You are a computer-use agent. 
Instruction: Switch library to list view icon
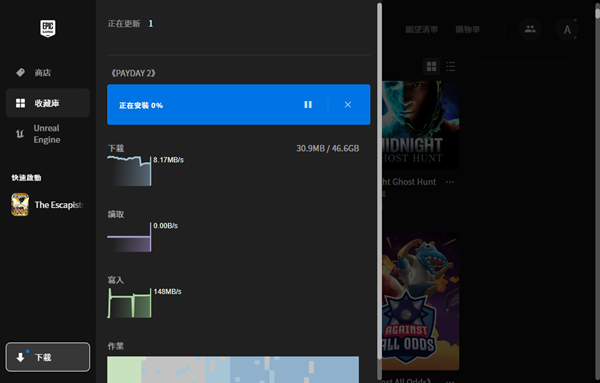click(450, 67)
